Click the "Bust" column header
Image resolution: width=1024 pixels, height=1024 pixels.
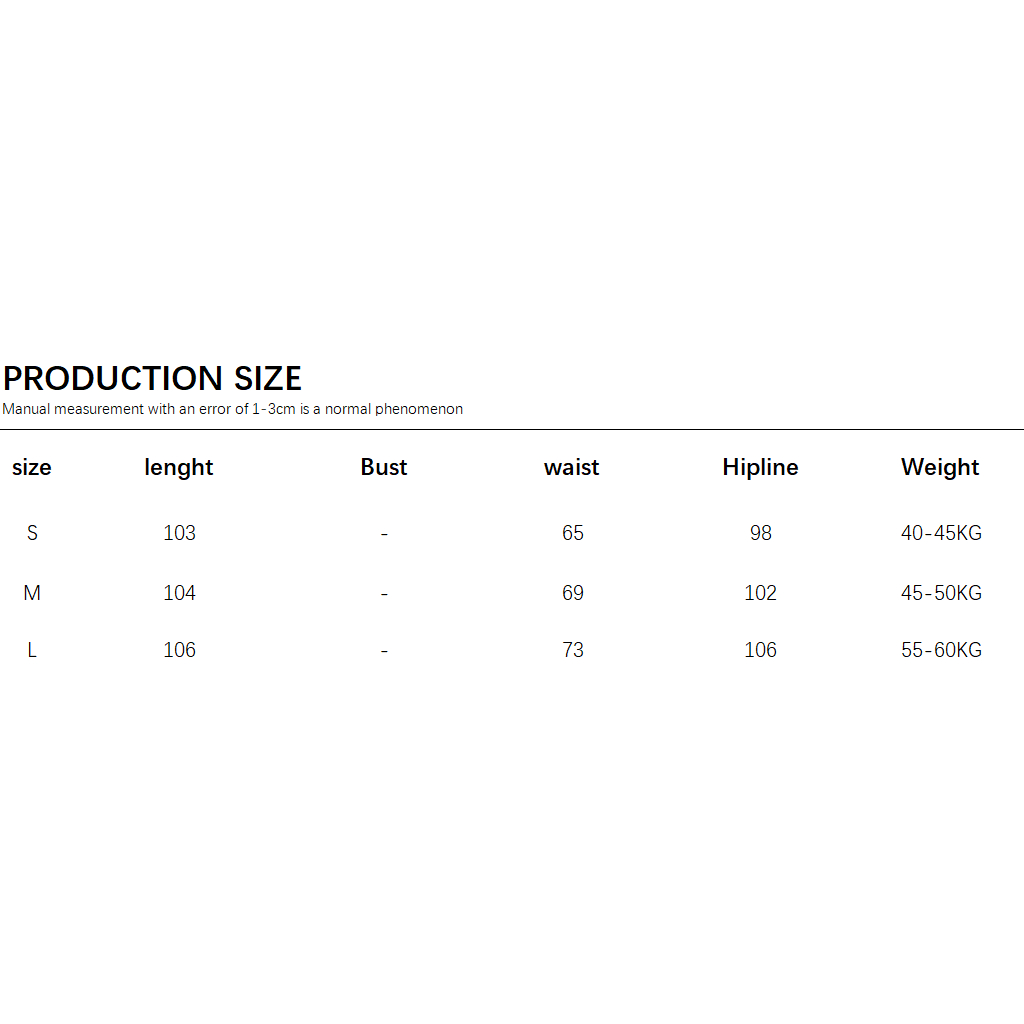[x=384, y=467]
